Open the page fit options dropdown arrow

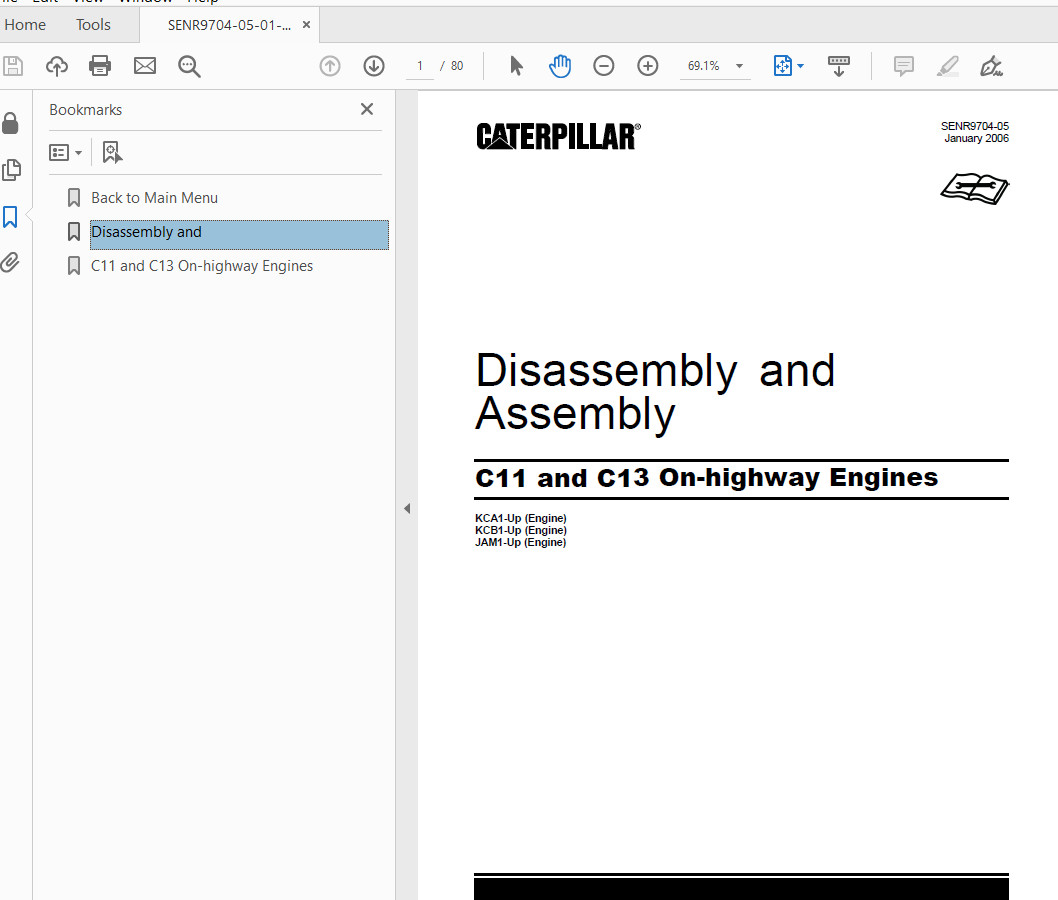801,66
